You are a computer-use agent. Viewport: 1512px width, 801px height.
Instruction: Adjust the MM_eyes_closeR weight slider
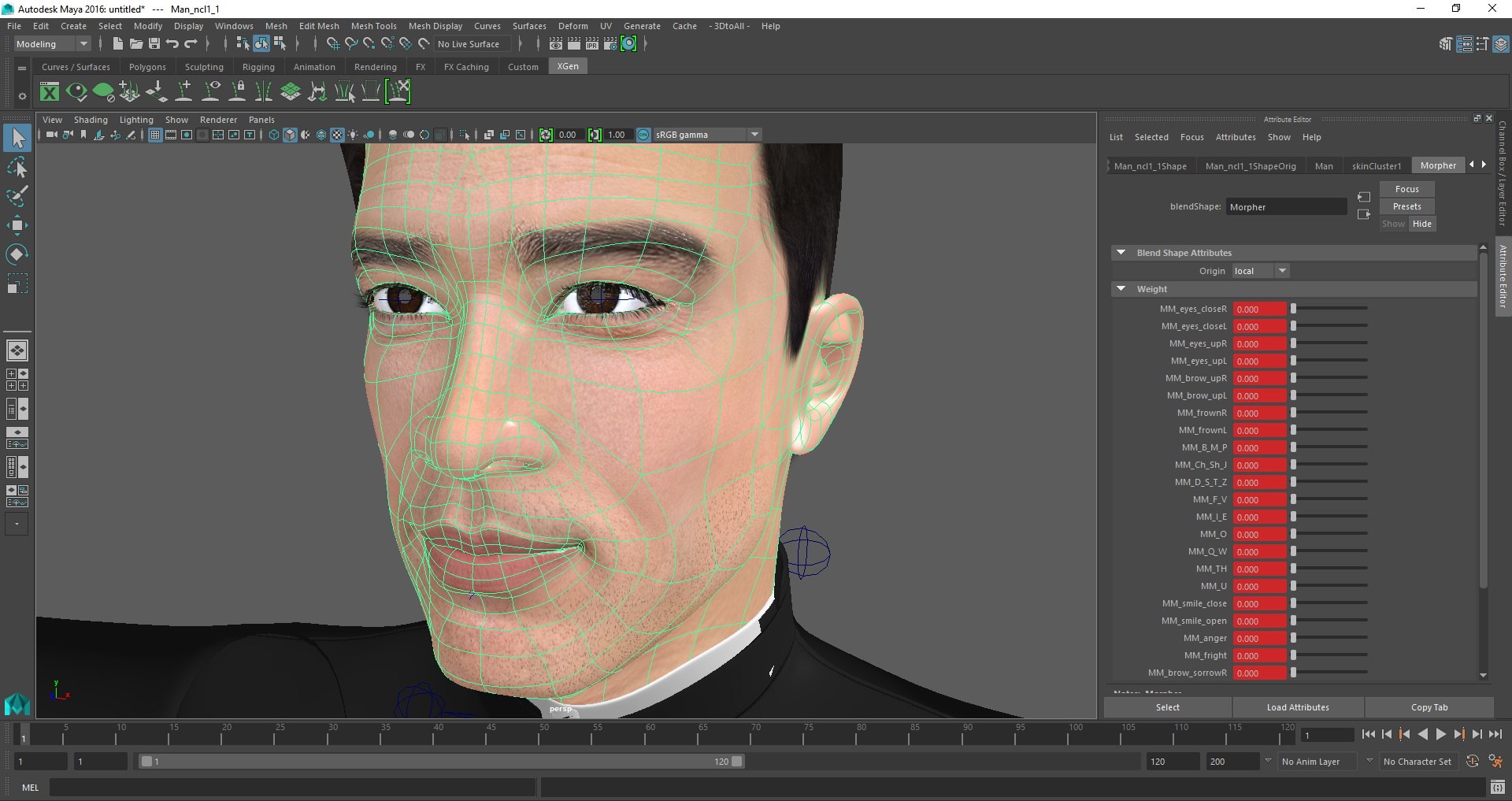click(1329, 309)
